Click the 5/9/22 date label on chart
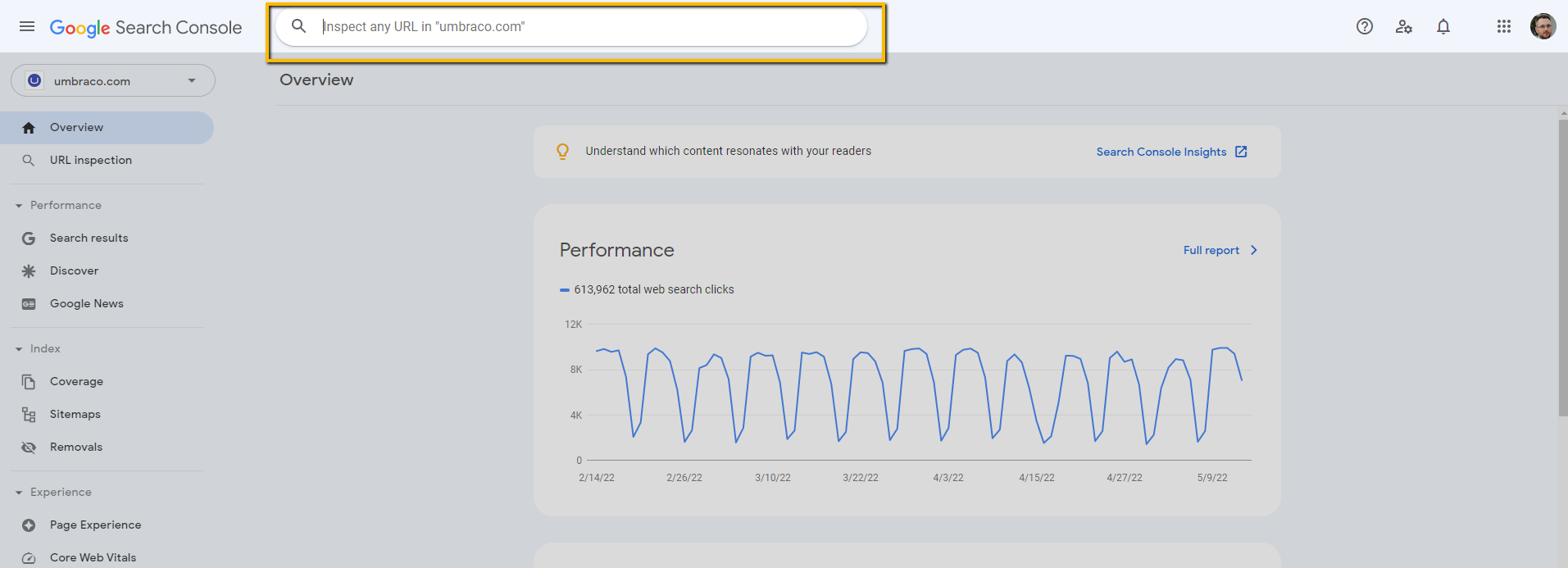 (1212, 478)
